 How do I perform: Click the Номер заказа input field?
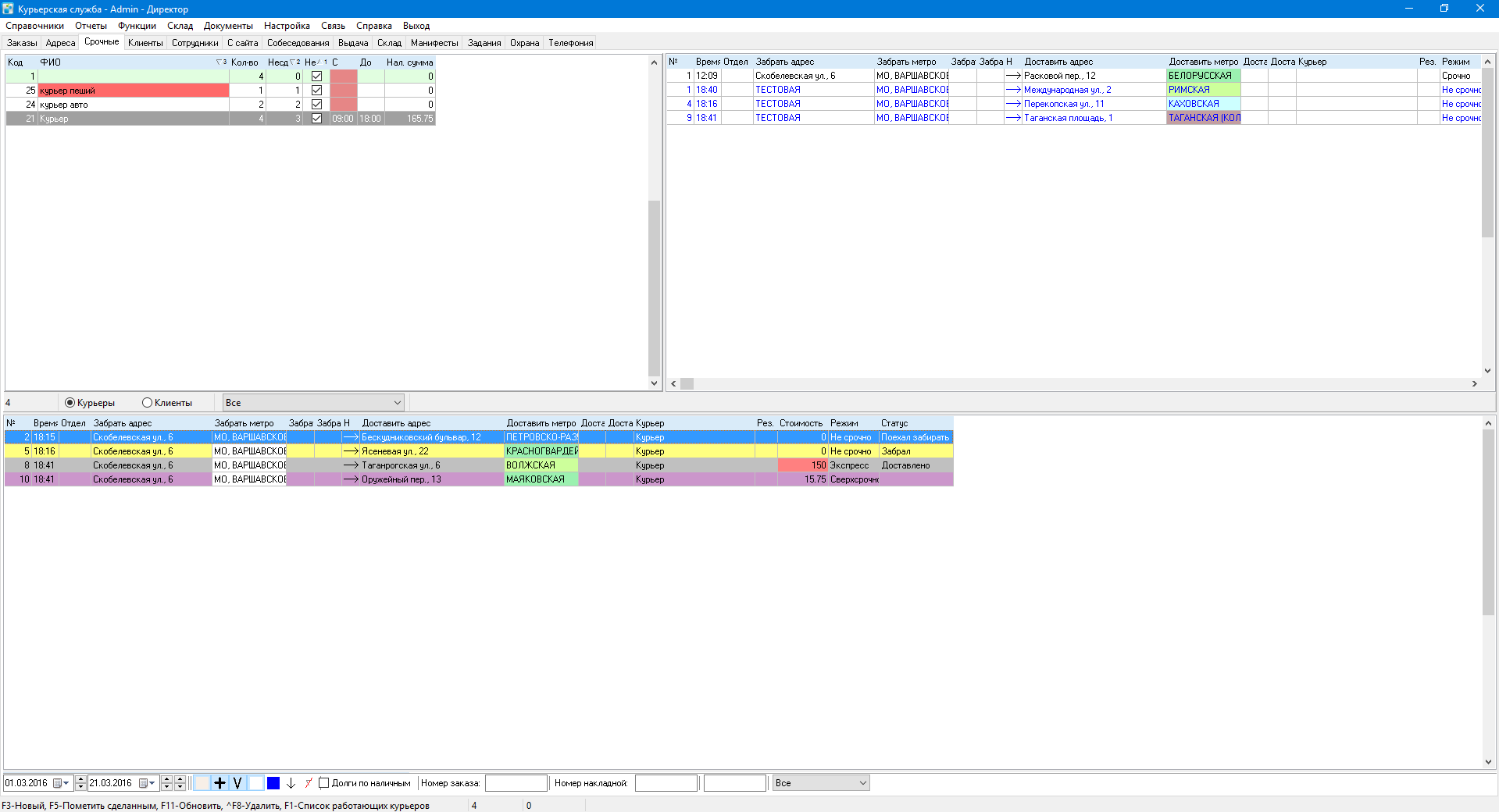(516, 783)
